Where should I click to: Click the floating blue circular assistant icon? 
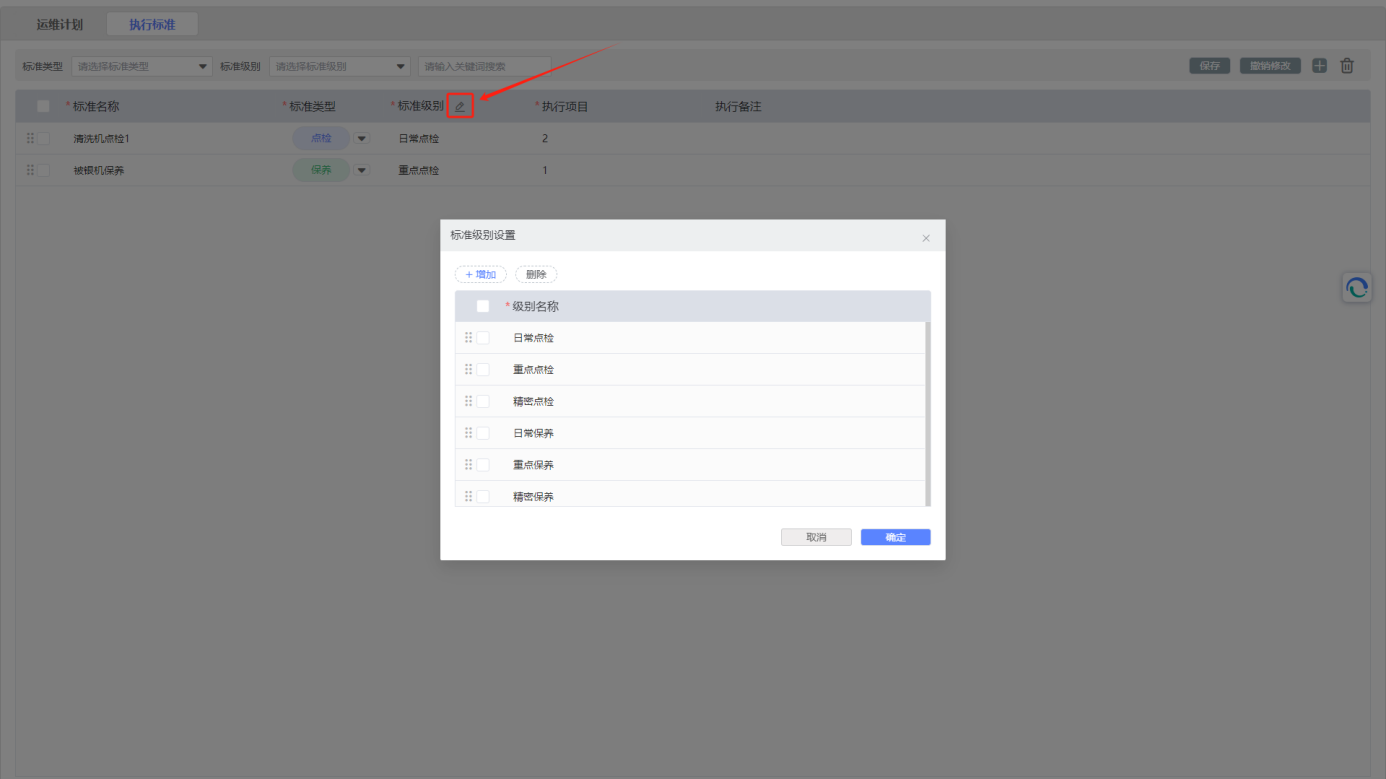(x=1356, y=288)
